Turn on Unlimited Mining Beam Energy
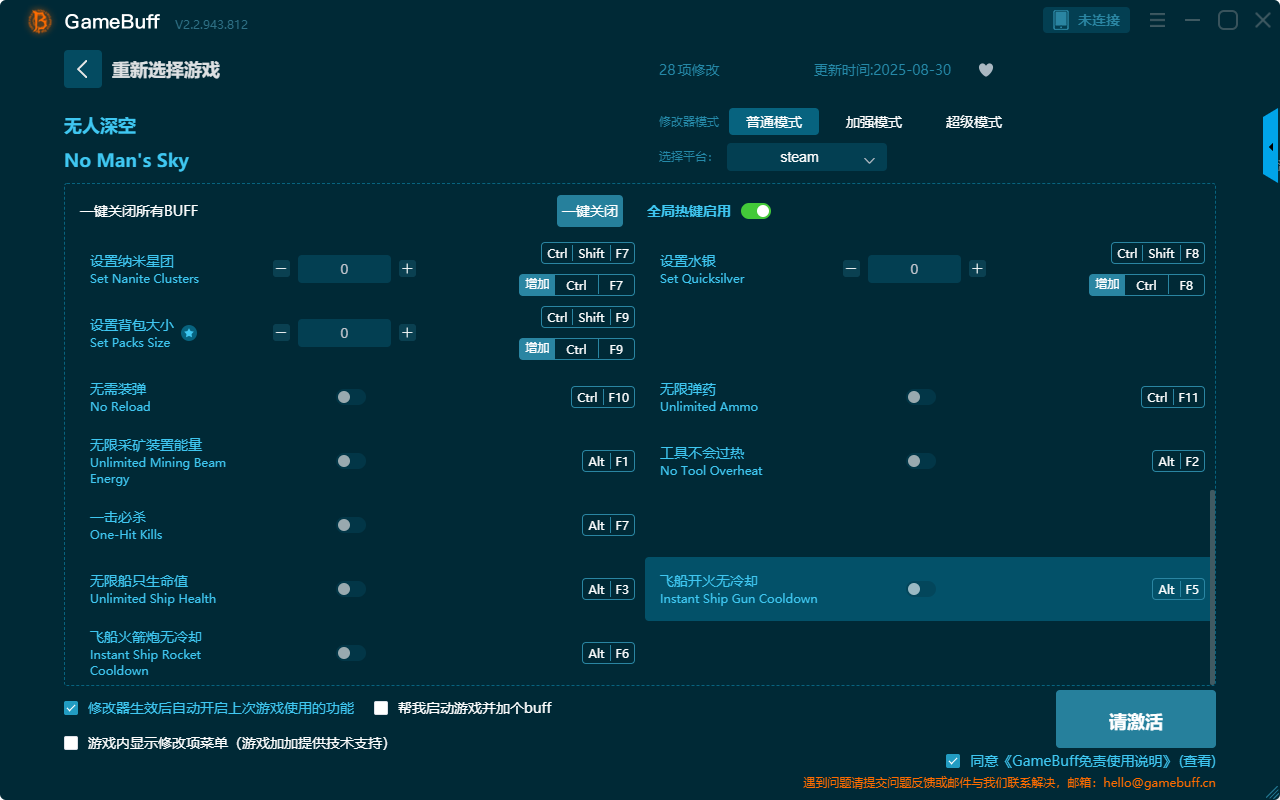The image size is (1280, 800). [x=351, y=461]
